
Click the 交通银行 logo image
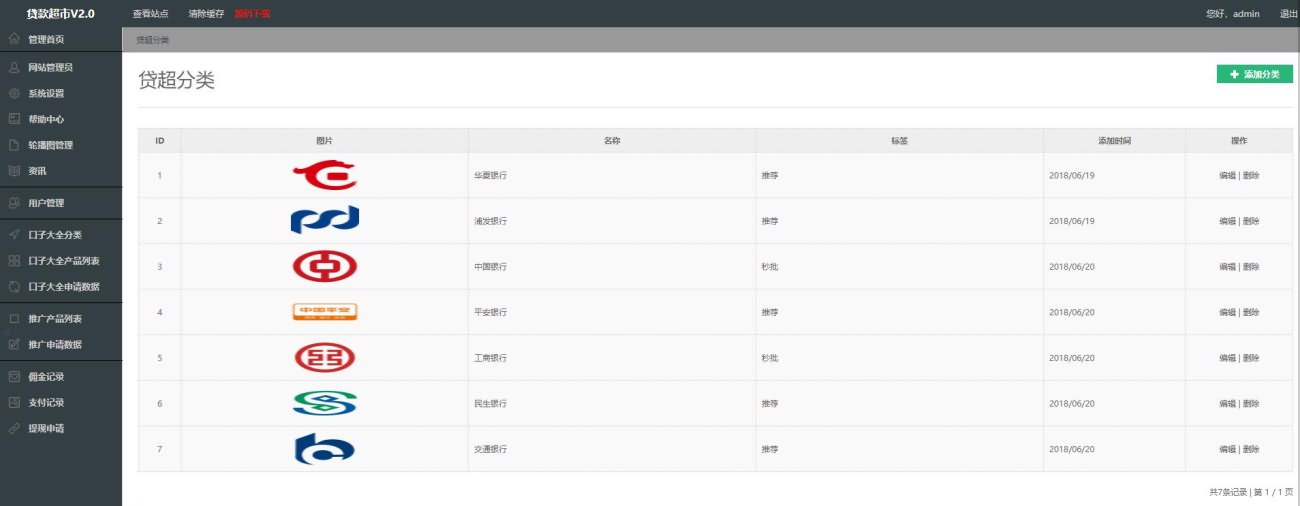(x=324, y=449)
